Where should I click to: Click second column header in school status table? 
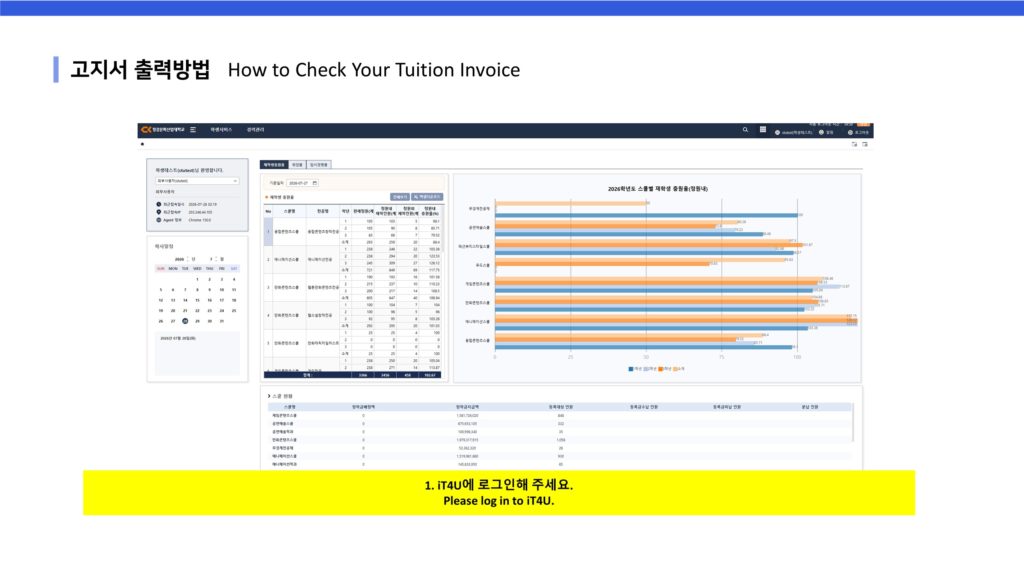point(364,407)
